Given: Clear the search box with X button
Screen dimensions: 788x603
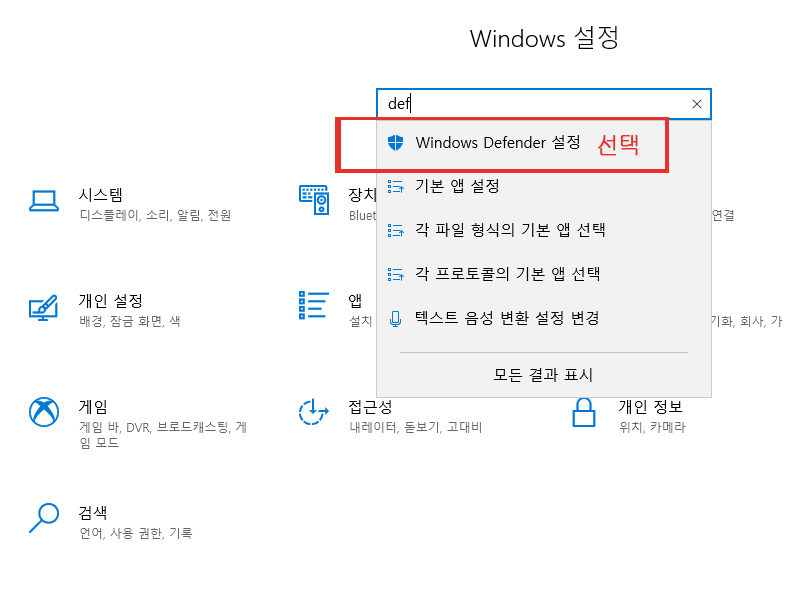Looking at the screenshot, I should coord(697,104).
